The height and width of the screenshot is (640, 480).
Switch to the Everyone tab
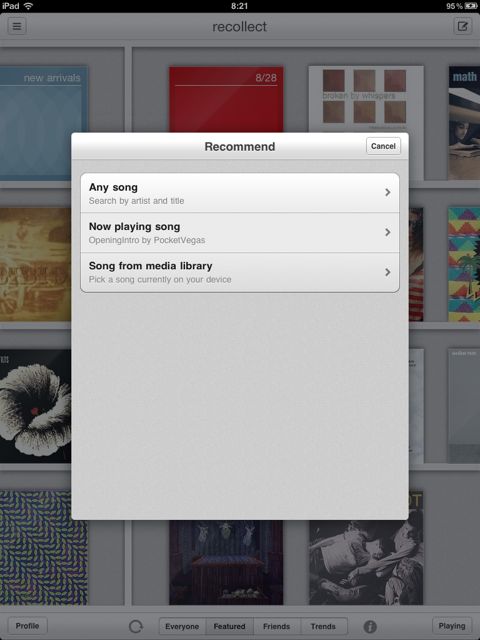coord(182,626)
